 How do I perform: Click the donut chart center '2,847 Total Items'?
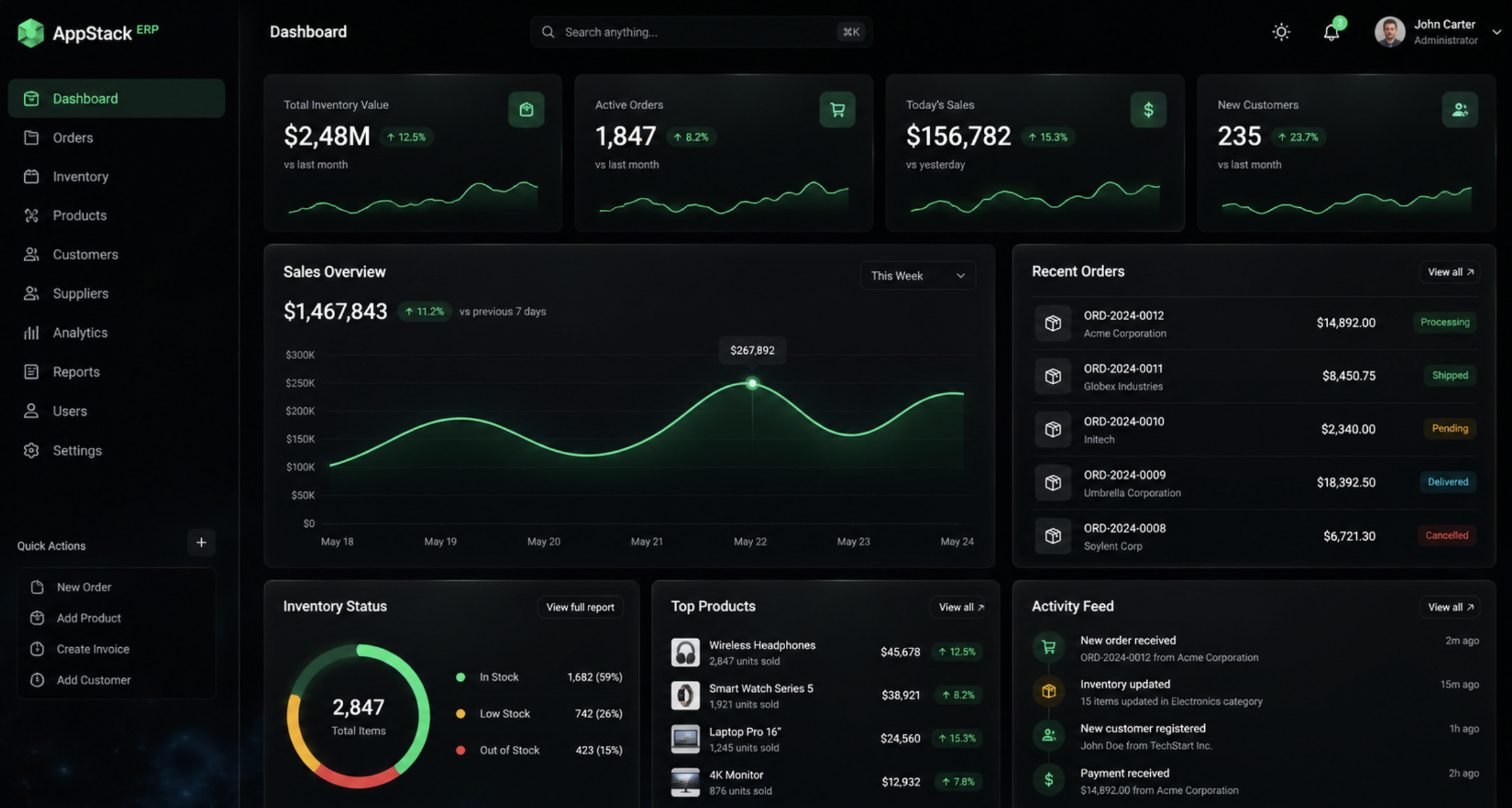[358, 716]
